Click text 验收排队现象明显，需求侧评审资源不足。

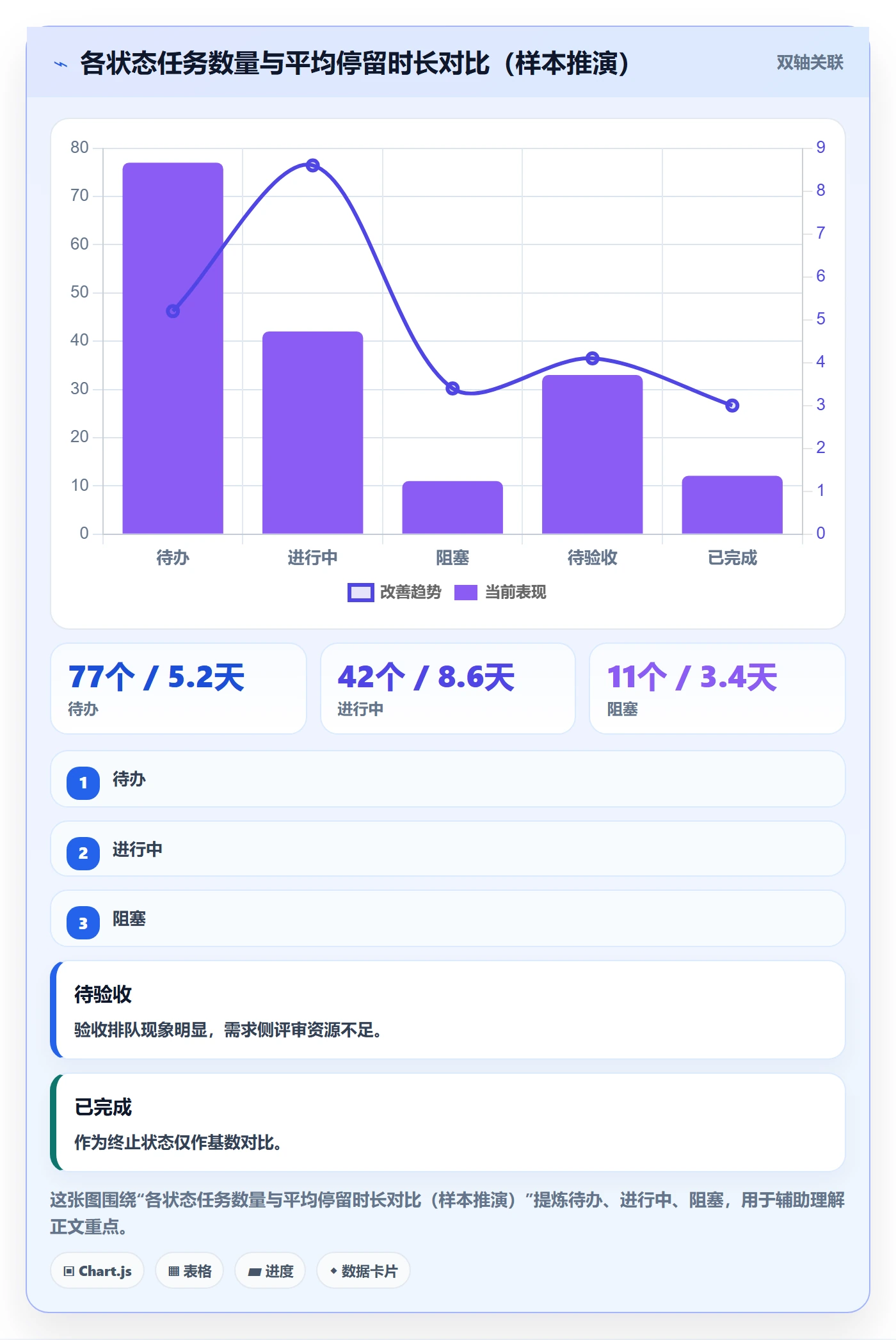click(x=228, y=1030)
